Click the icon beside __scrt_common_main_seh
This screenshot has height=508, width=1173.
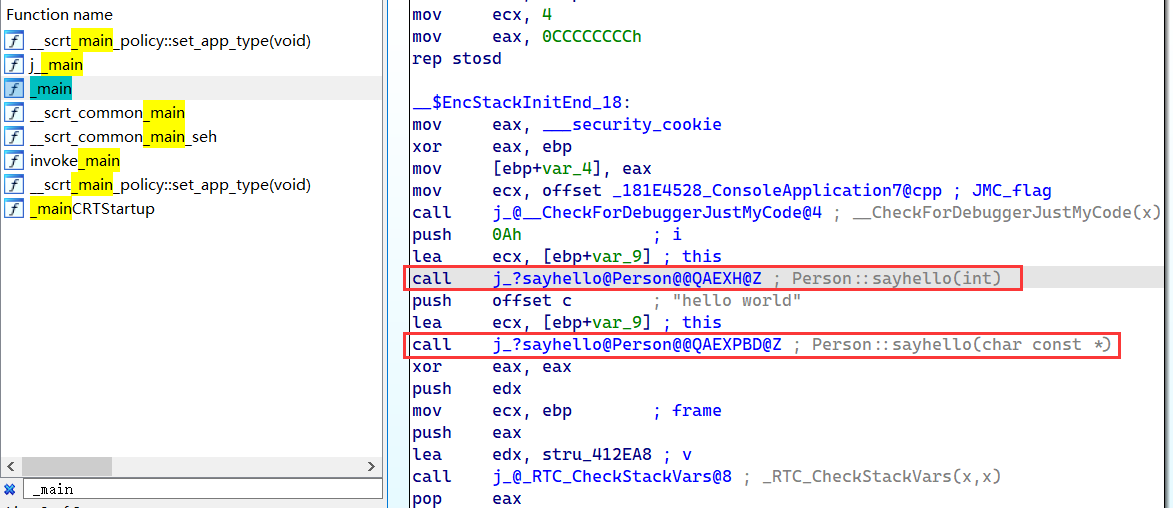click(14, 137)
